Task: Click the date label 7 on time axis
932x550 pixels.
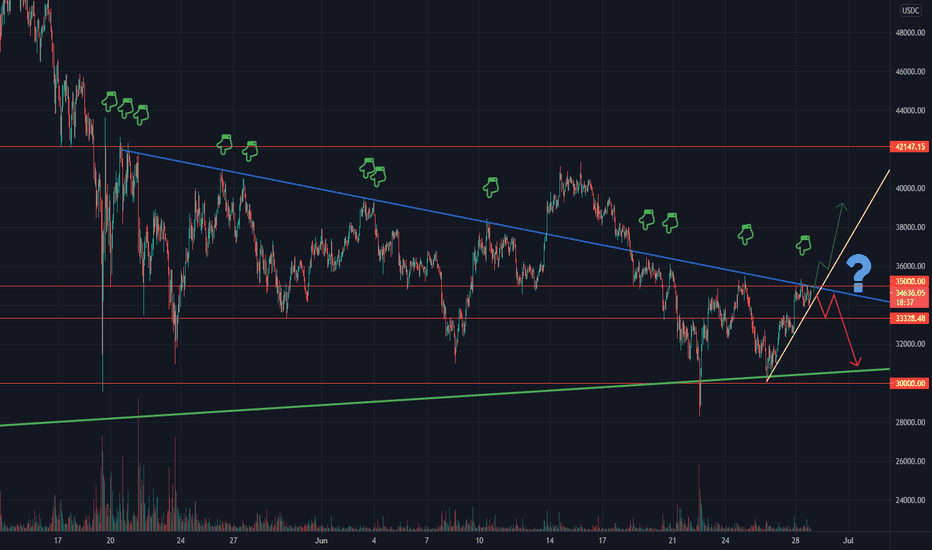Action: pyautogui.click(x=426, y=540)
